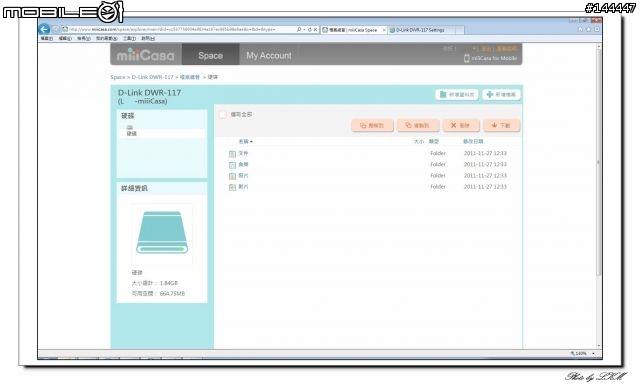Click the Modified Date column header
The width and height of the screenshot is (640, 388).
coord(473,142)
